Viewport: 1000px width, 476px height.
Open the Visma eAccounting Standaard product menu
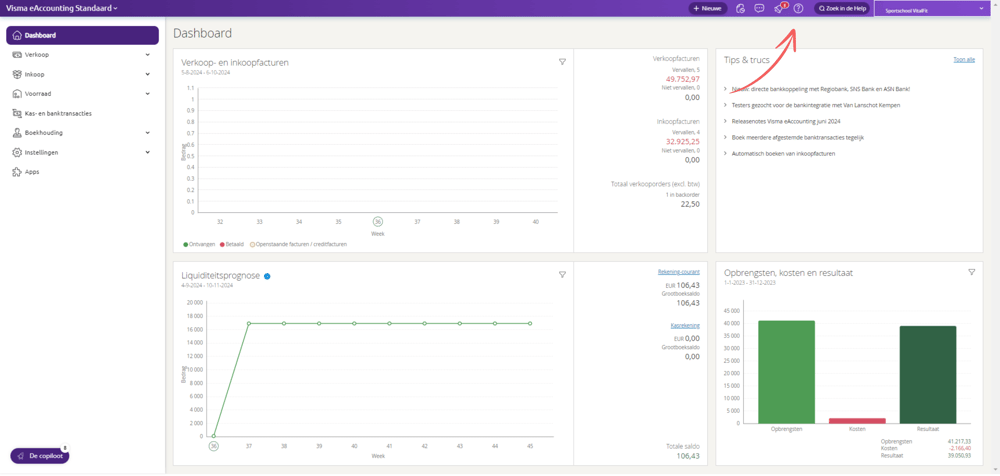coord(62,8)
